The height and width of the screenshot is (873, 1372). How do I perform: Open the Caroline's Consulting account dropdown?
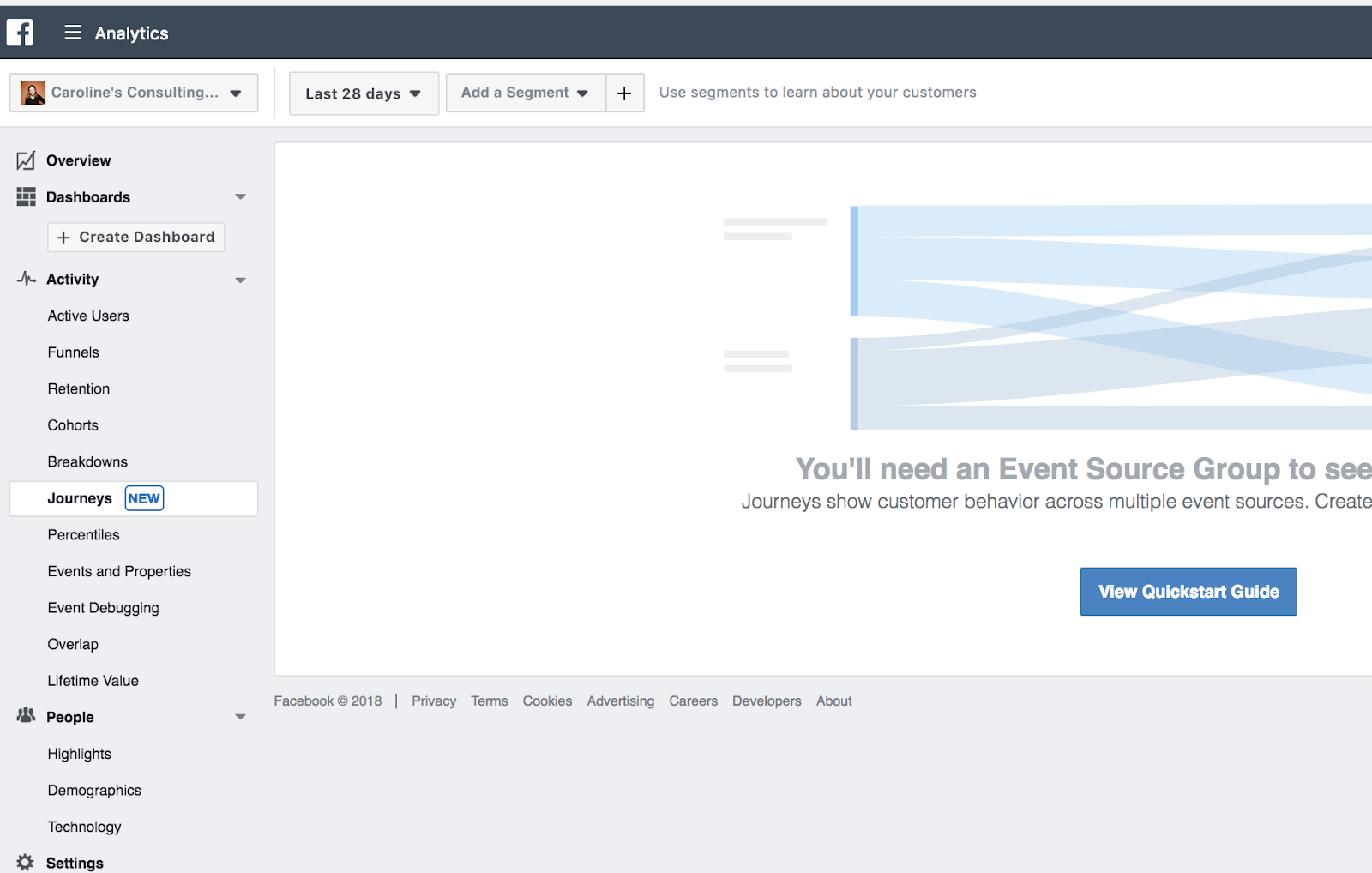click(134, 93)
